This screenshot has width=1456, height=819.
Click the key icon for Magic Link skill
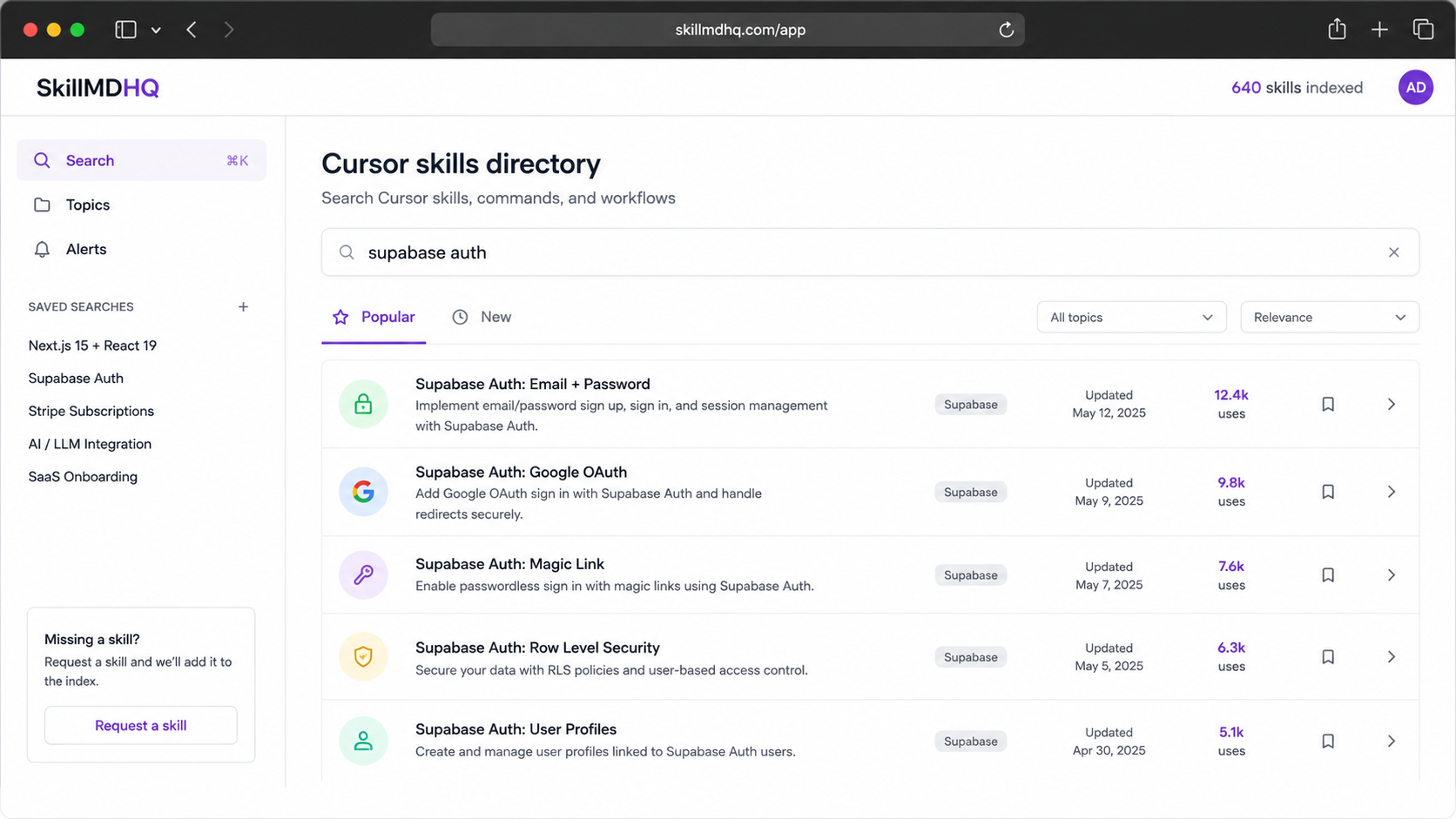363,574
